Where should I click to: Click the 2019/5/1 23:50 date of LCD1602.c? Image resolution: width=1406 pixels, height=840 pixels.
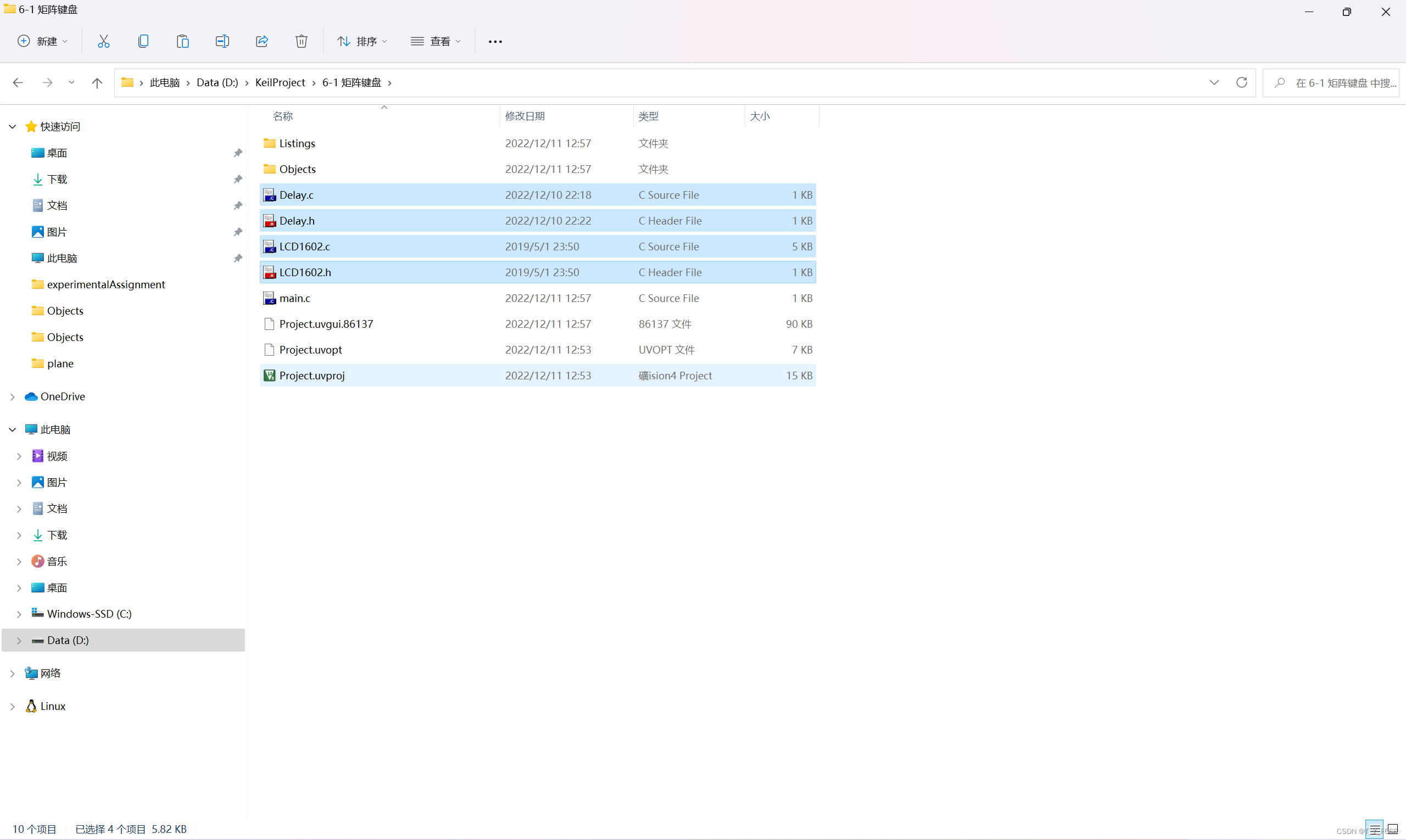point(542,246)
